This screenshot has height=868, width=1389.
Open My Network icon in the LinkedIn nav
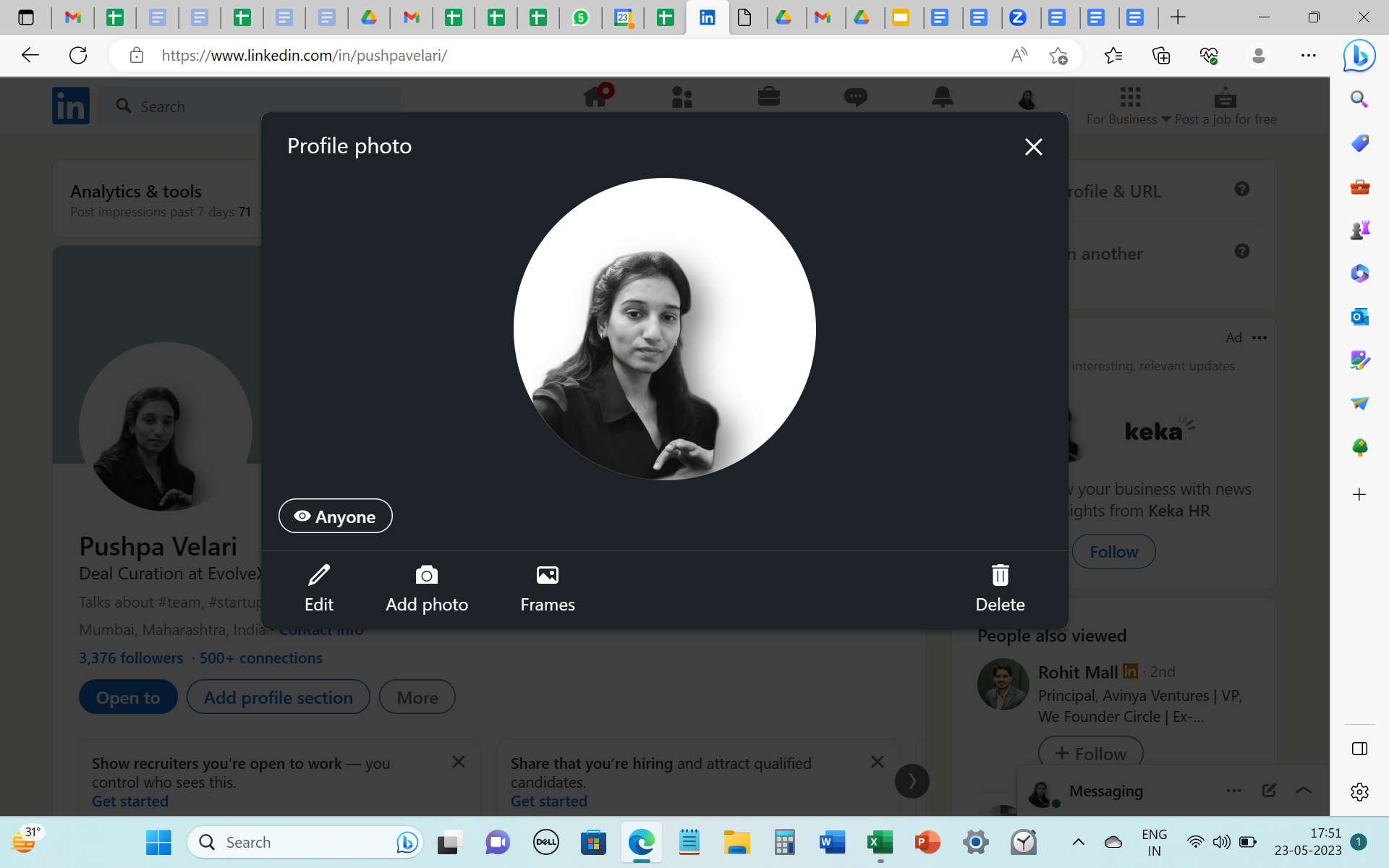pos(682,97)
